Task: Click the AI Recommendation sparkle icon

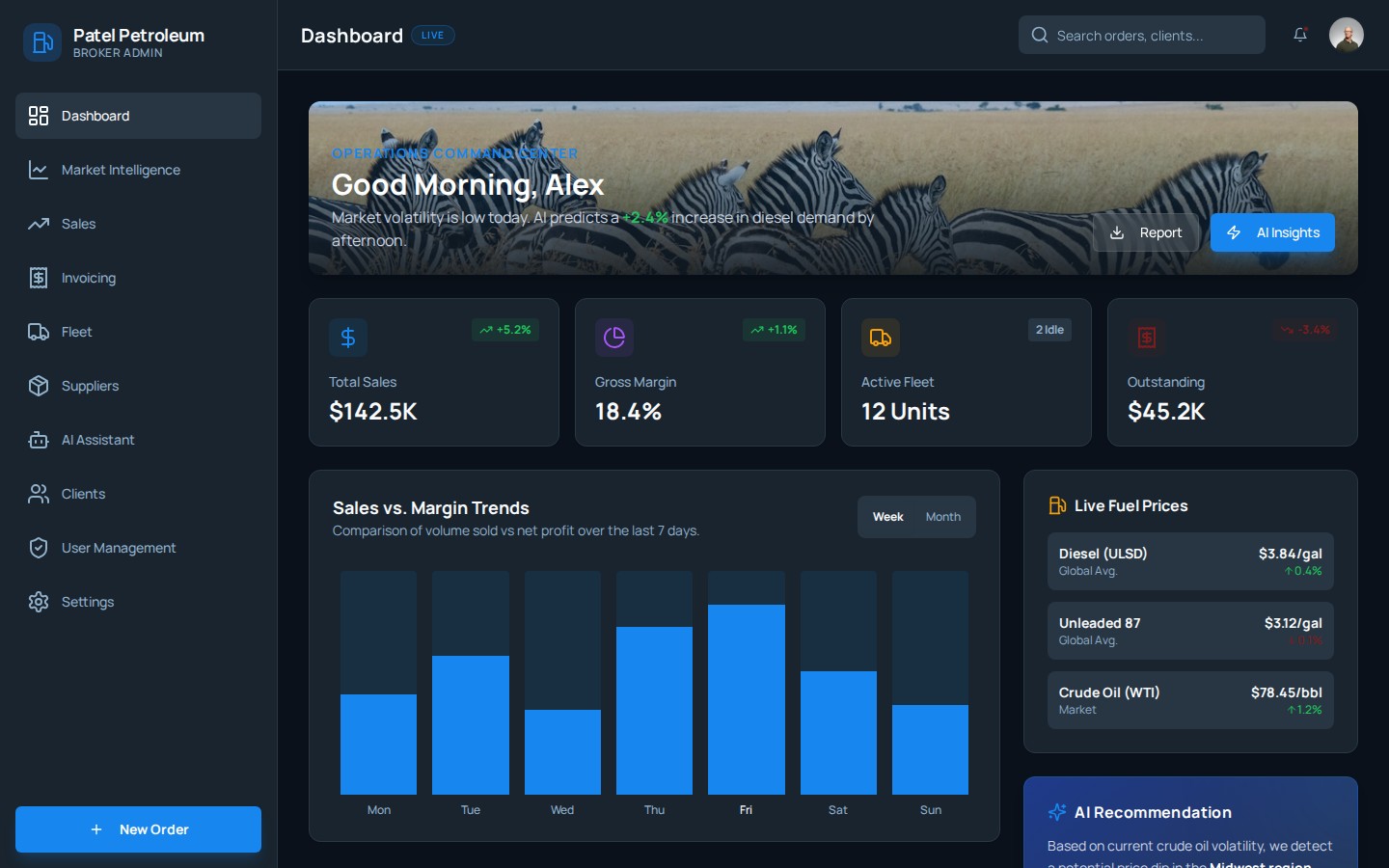Action: pyautogui.click(x=1057, y=812)
